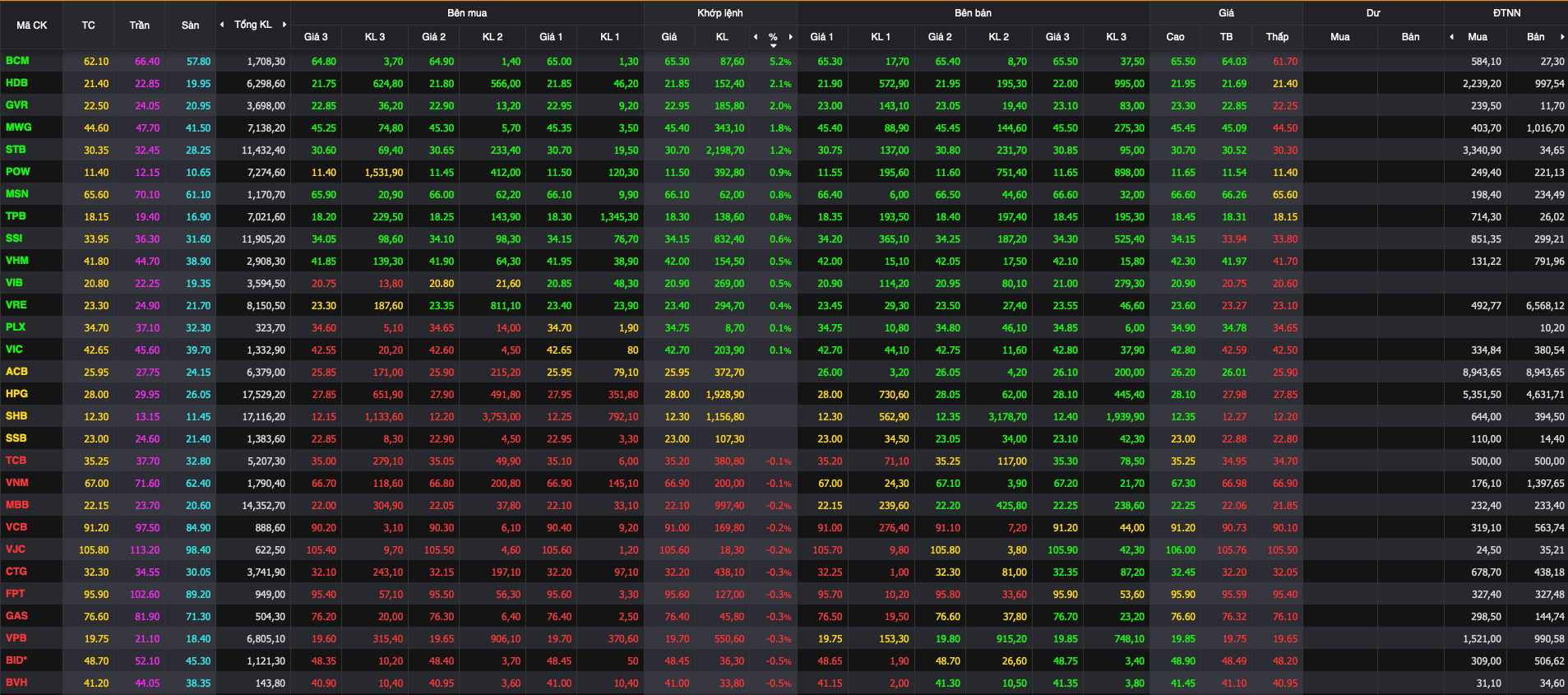Open the SHB stock symbol

[16, 416]
